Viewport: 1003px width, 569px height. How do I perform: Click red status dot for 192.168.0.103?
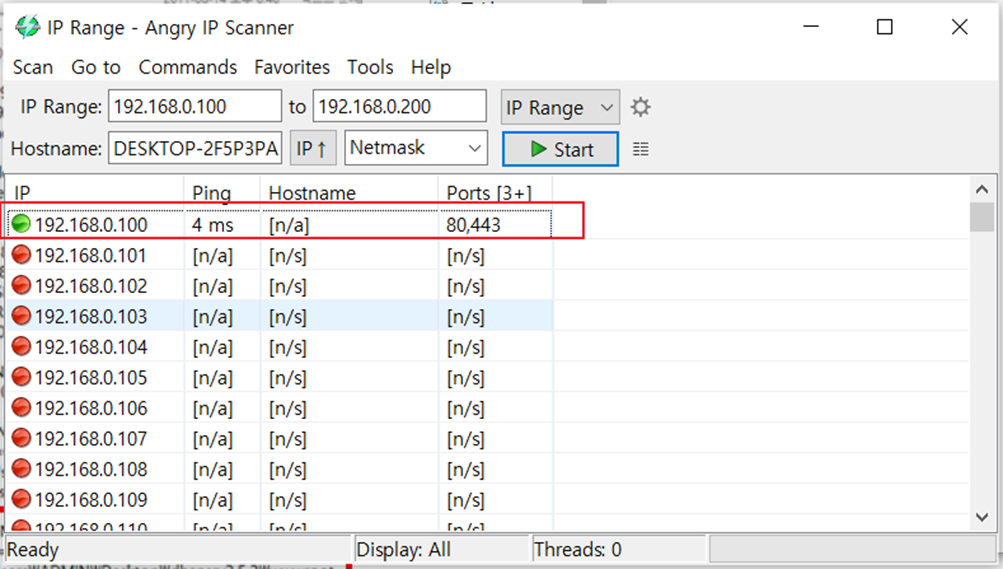point(21,316)
